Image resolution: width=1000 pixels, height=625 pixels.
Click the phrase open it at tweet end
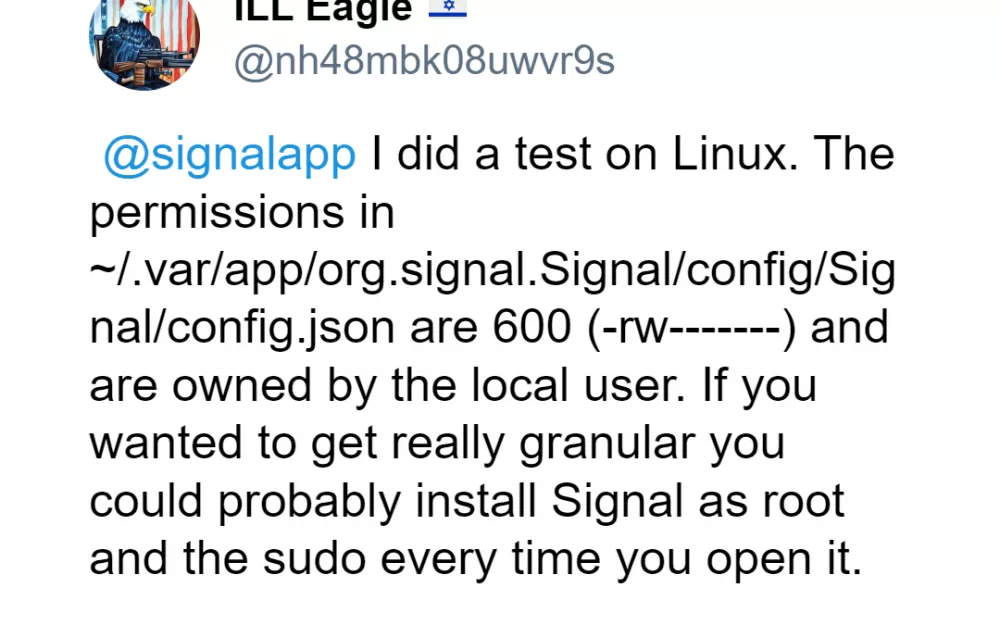click(784, 560)
